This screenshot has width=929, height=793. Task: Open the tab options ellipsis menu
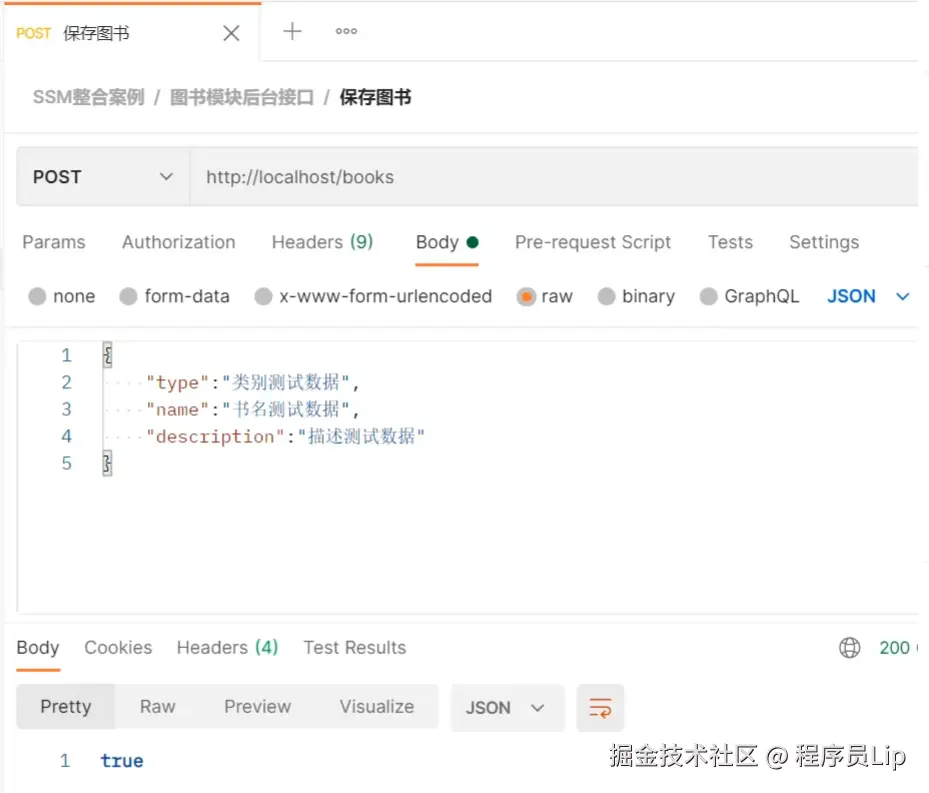pyautogui.click(x=346, y=31)
